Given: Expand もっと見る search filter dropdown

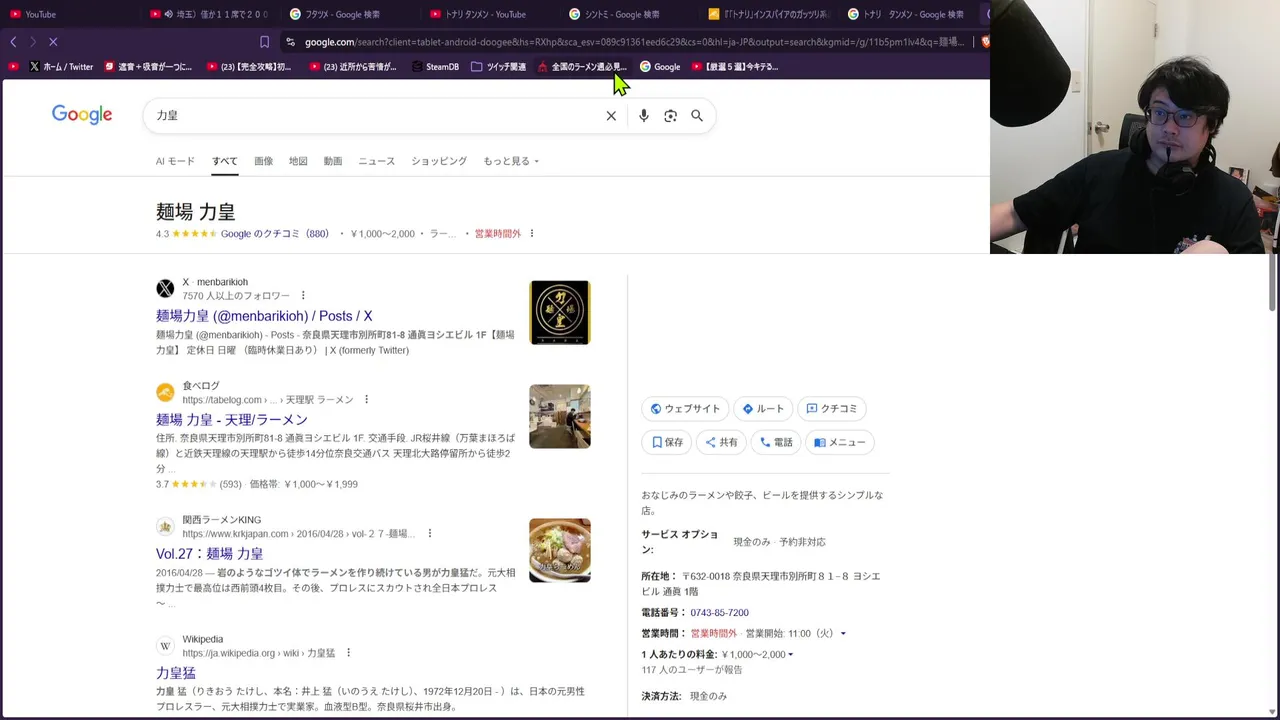Looking at the screenshot, I should (x=511, y=161).
